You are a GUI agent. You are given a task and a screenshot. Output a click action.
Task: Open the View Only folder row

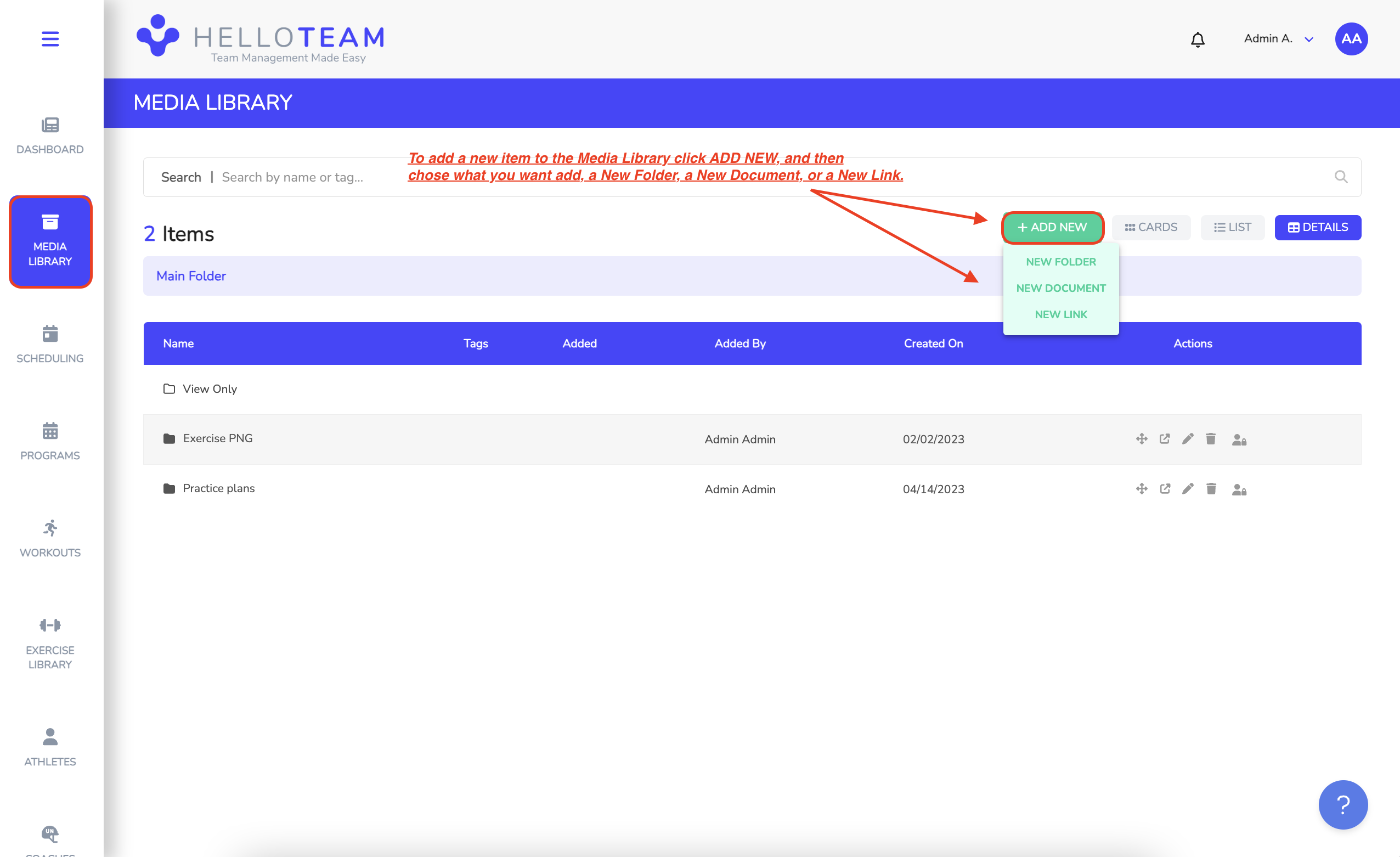[x=209, y=388]
